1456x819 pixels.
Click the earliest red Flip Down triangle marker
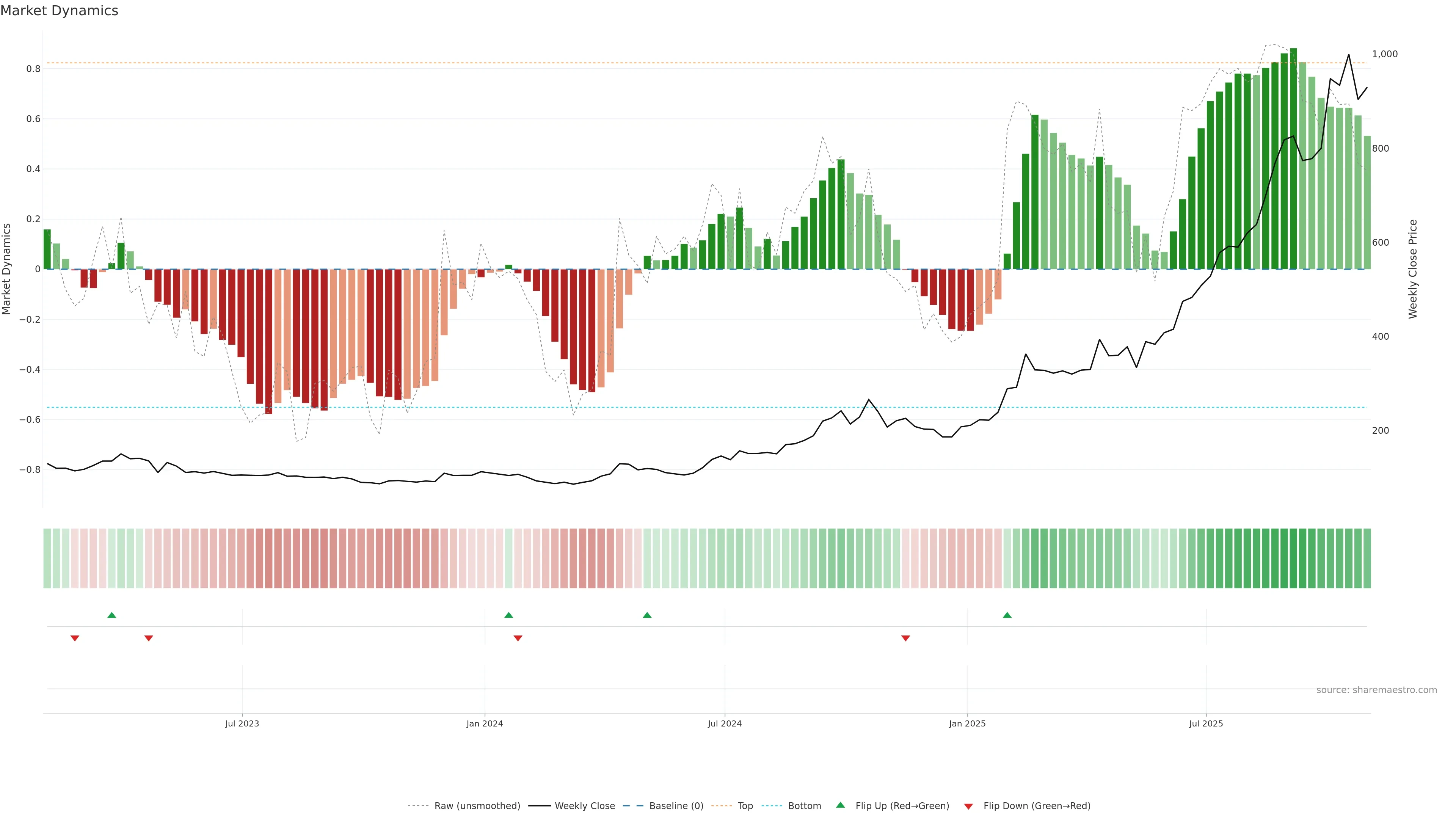[75, 638]
